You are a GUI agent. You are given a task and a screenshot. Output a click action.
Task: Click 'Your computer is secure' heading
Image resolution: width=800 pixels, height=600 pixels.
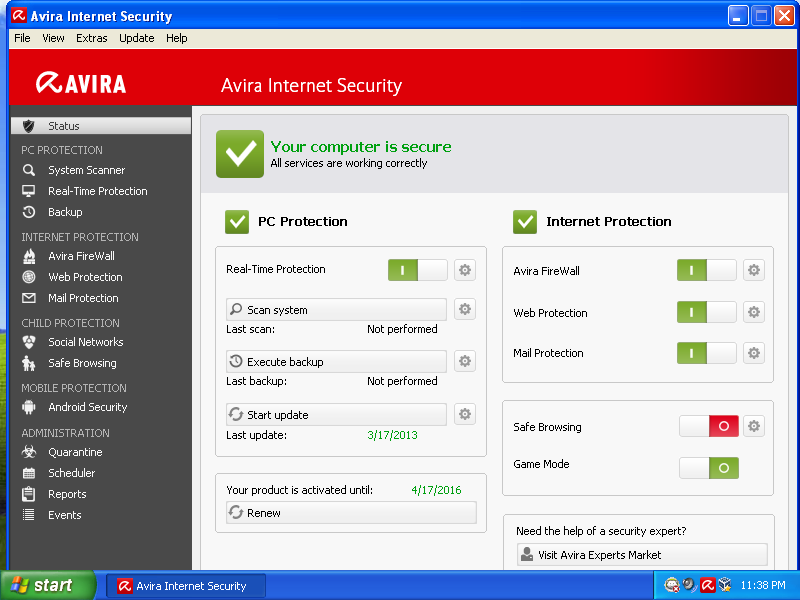(361, 147)
